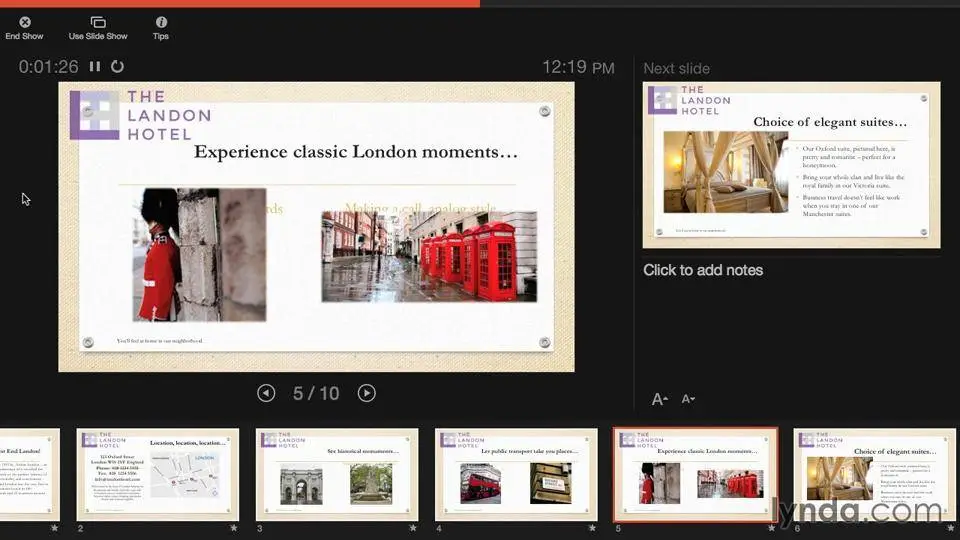Select slide 4 public transport thumbnail
This screenshot has width=960, height=540.
(516, 474)
